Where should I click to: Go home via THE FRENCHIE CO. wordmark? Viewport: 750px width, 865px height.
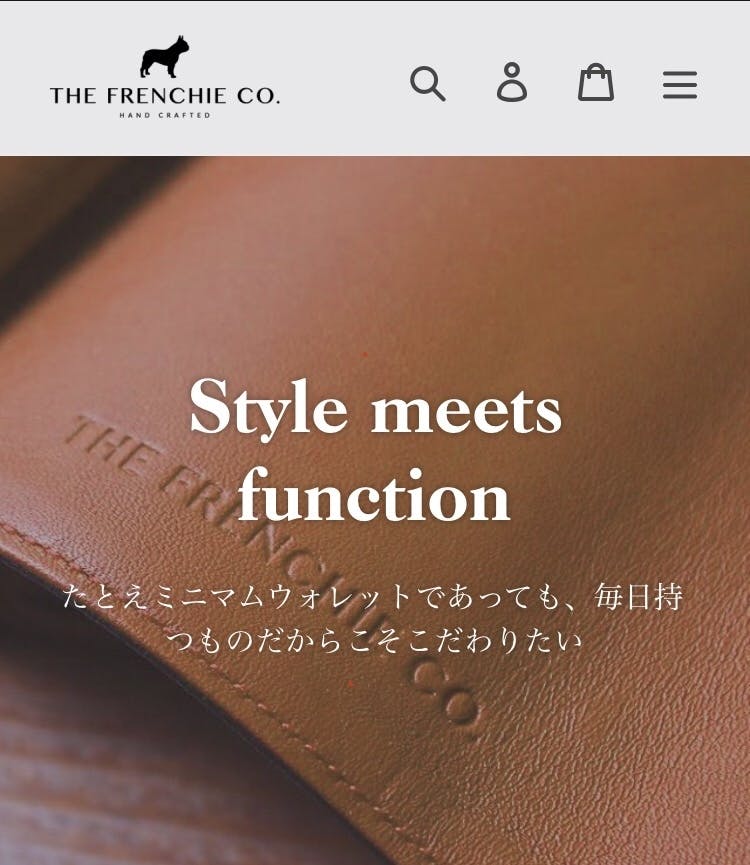pos(165,95)
